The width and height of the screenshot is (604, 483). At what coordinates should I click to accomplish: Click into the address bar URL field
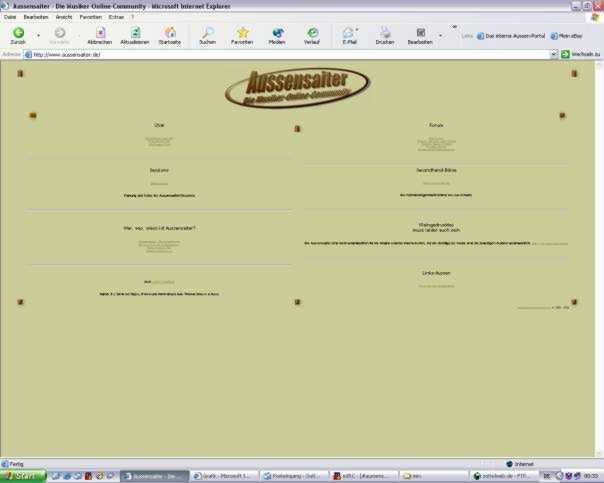tap(280, 54)
